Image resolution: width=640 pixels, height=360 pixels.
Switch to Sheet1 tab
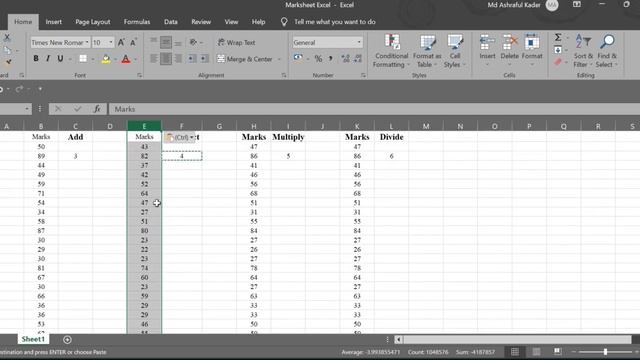point(33,339)
